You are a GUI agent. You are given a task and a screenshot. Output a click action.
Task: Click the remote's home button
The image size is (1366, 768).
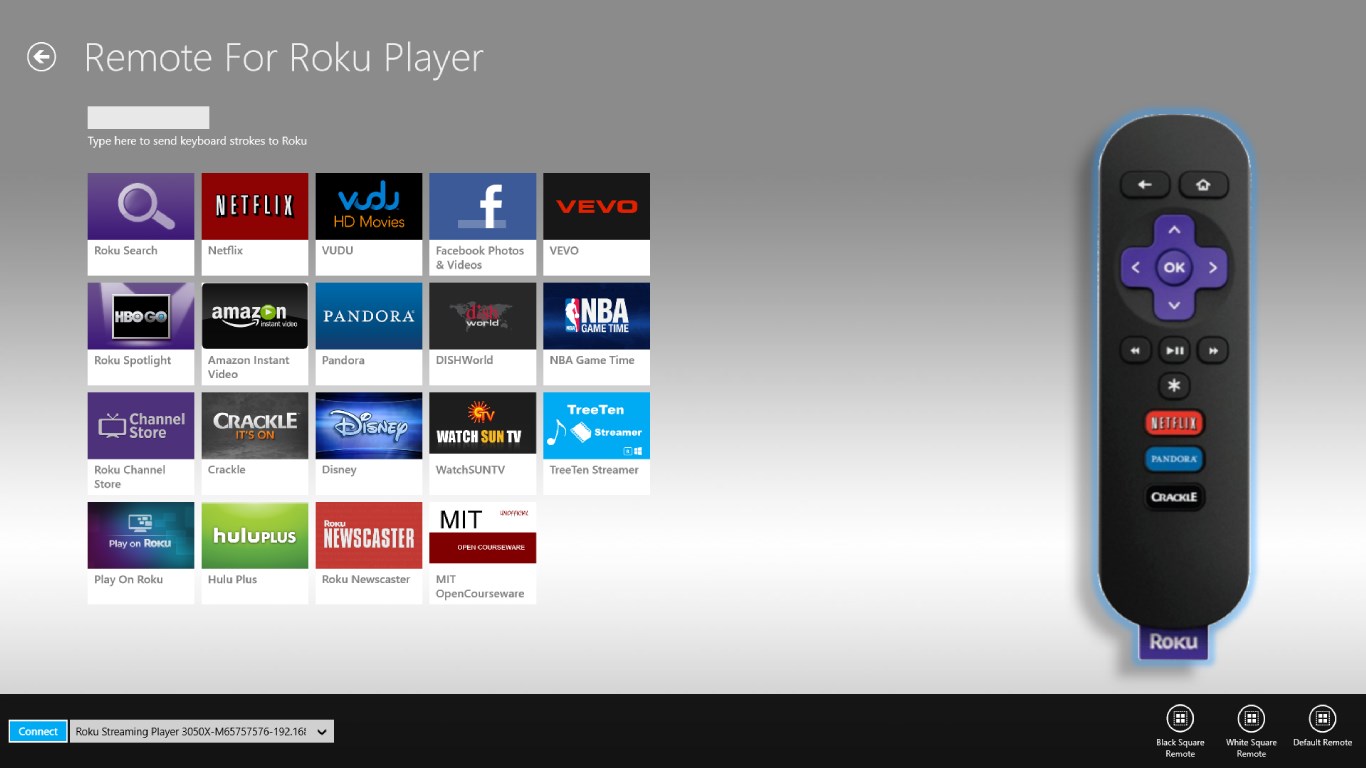1203,185
